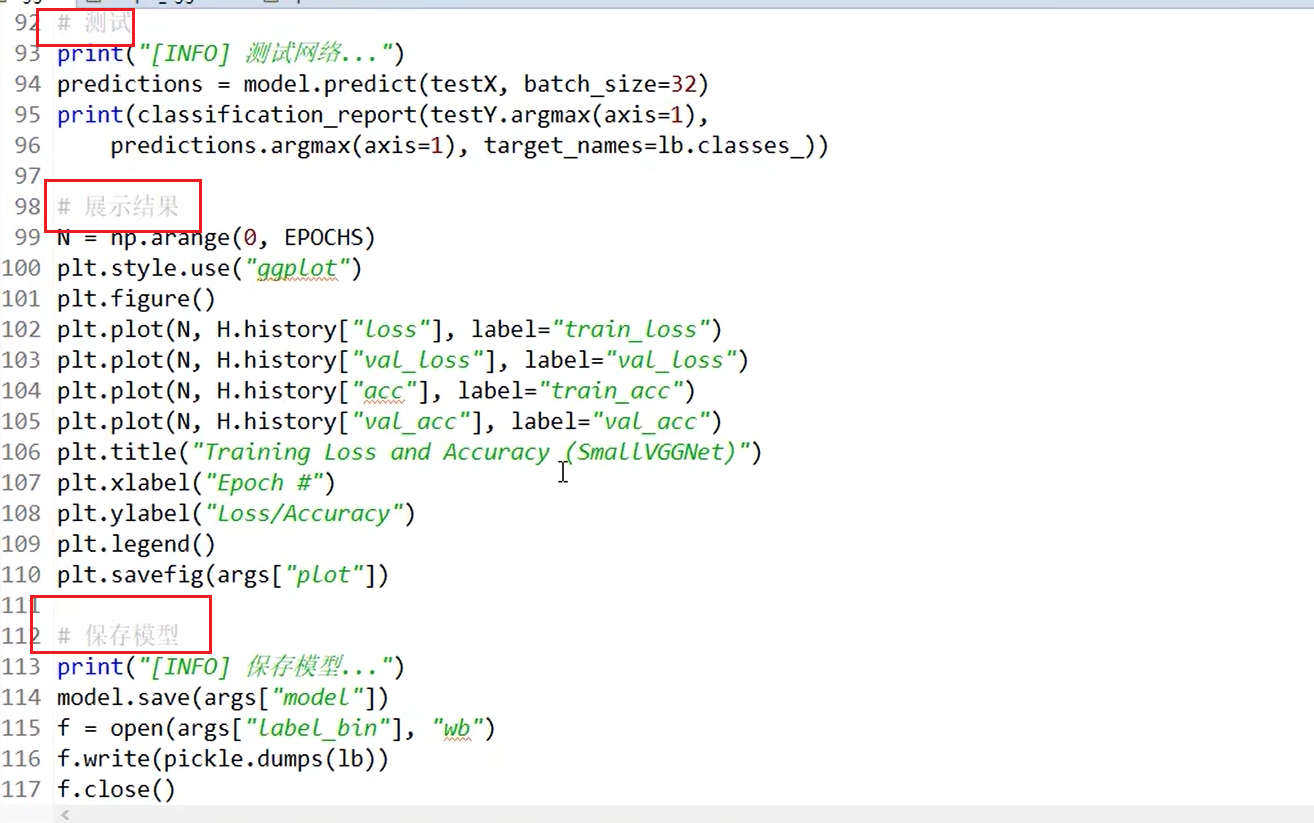Viewport: 1314px width, 823px height.
Task: Click plt.title on line 106
Action: click(x=117, y=452)
